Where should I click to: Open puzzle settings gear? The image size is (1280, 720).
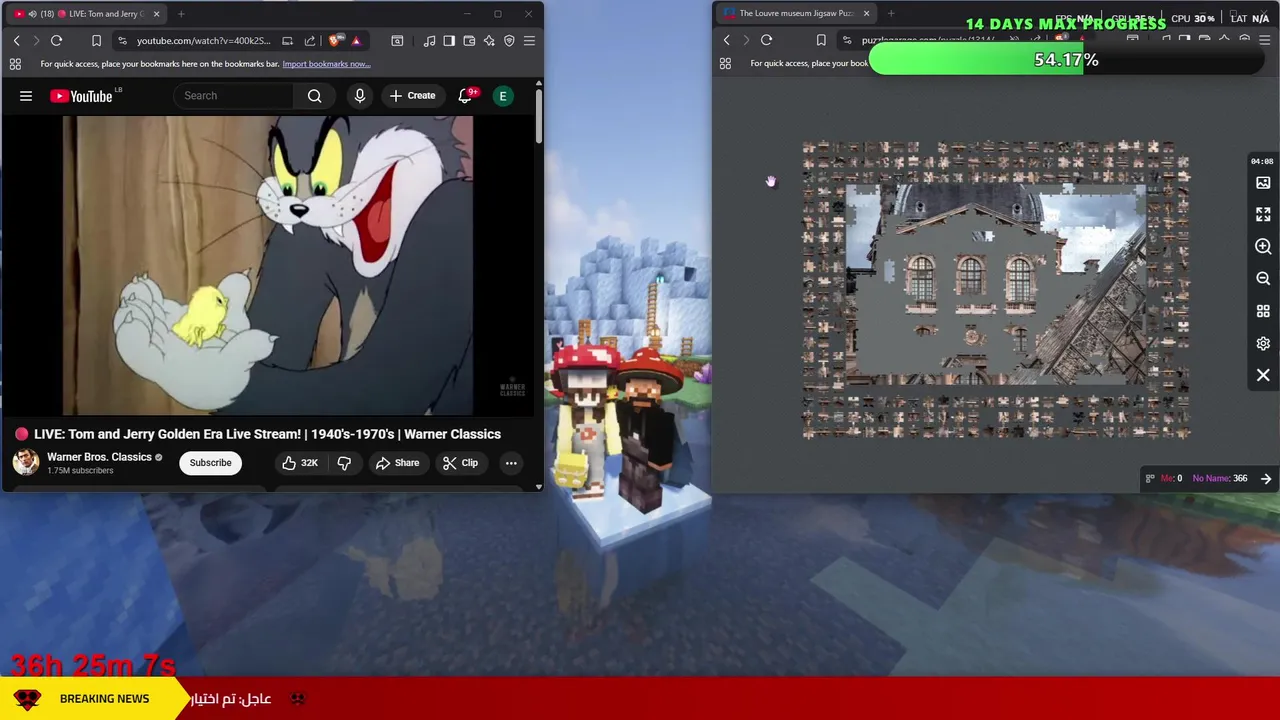coord(1263,343)
